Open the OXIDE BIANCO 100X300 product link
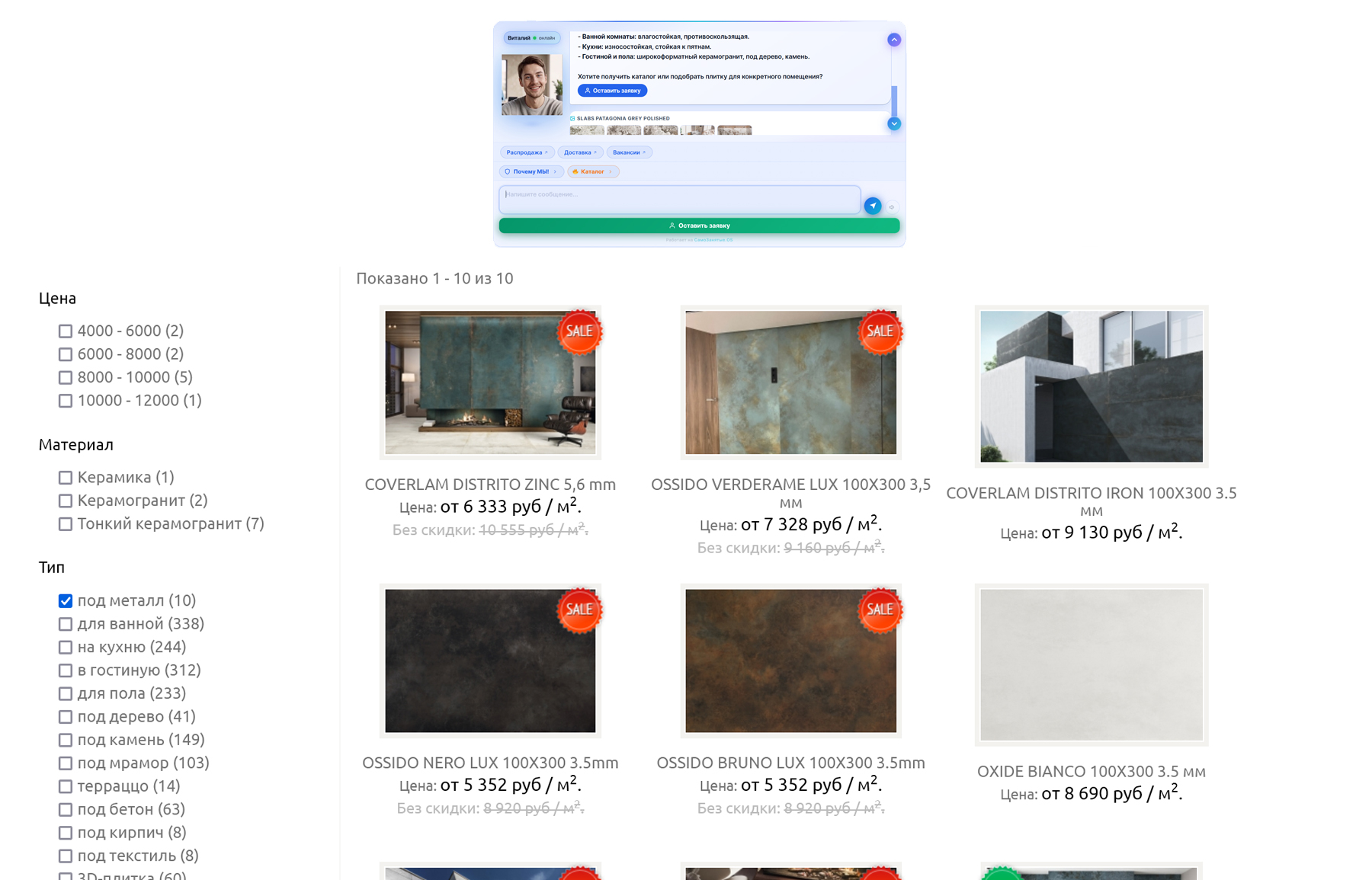 [x=1091, y=771]
